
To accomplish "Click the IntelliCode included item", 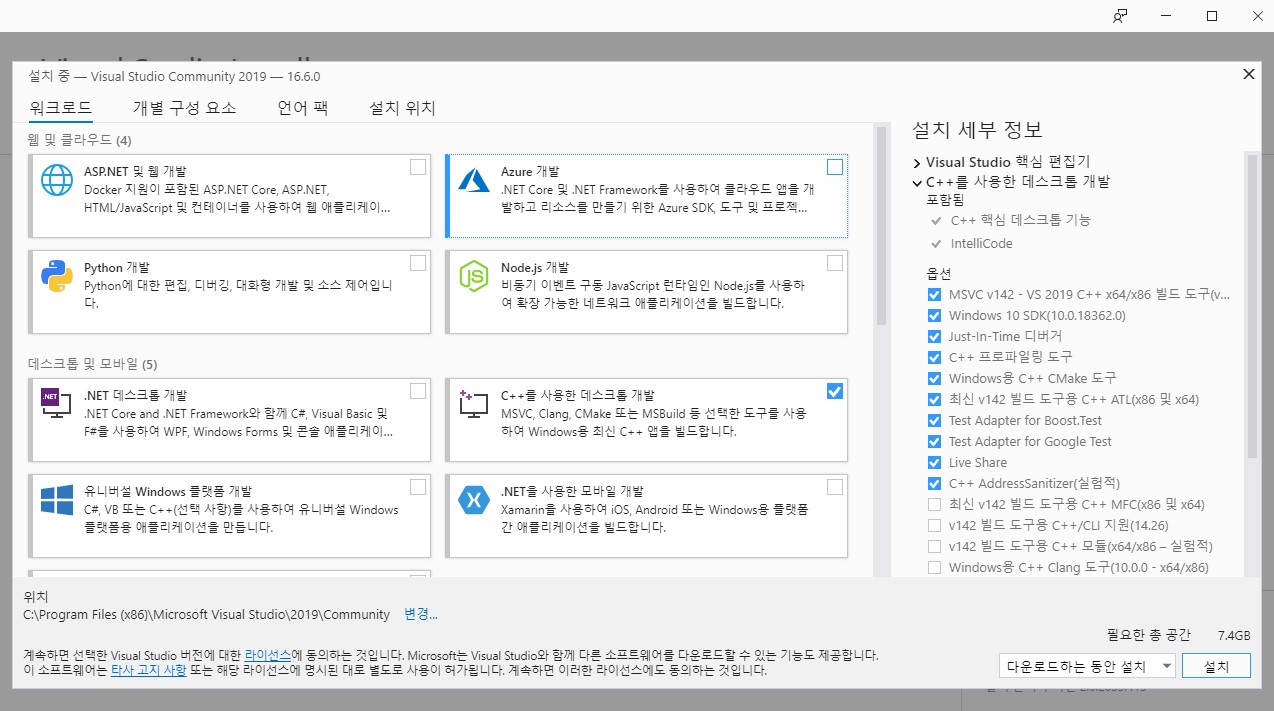I will [x=981, y=243].
